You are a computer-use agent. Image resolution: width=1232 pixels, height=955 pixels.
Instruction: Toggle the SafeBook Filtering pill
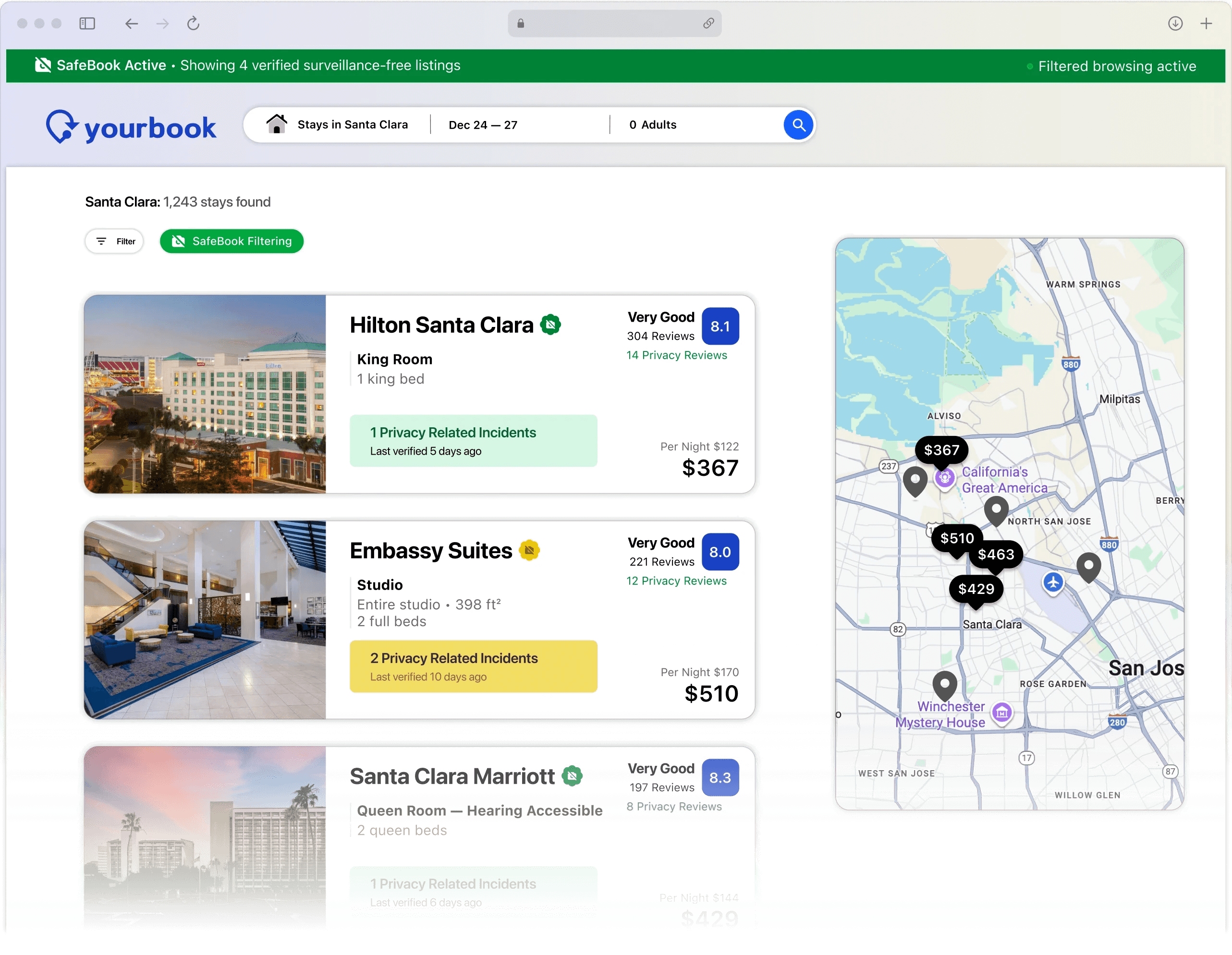(x=232, y=242)
